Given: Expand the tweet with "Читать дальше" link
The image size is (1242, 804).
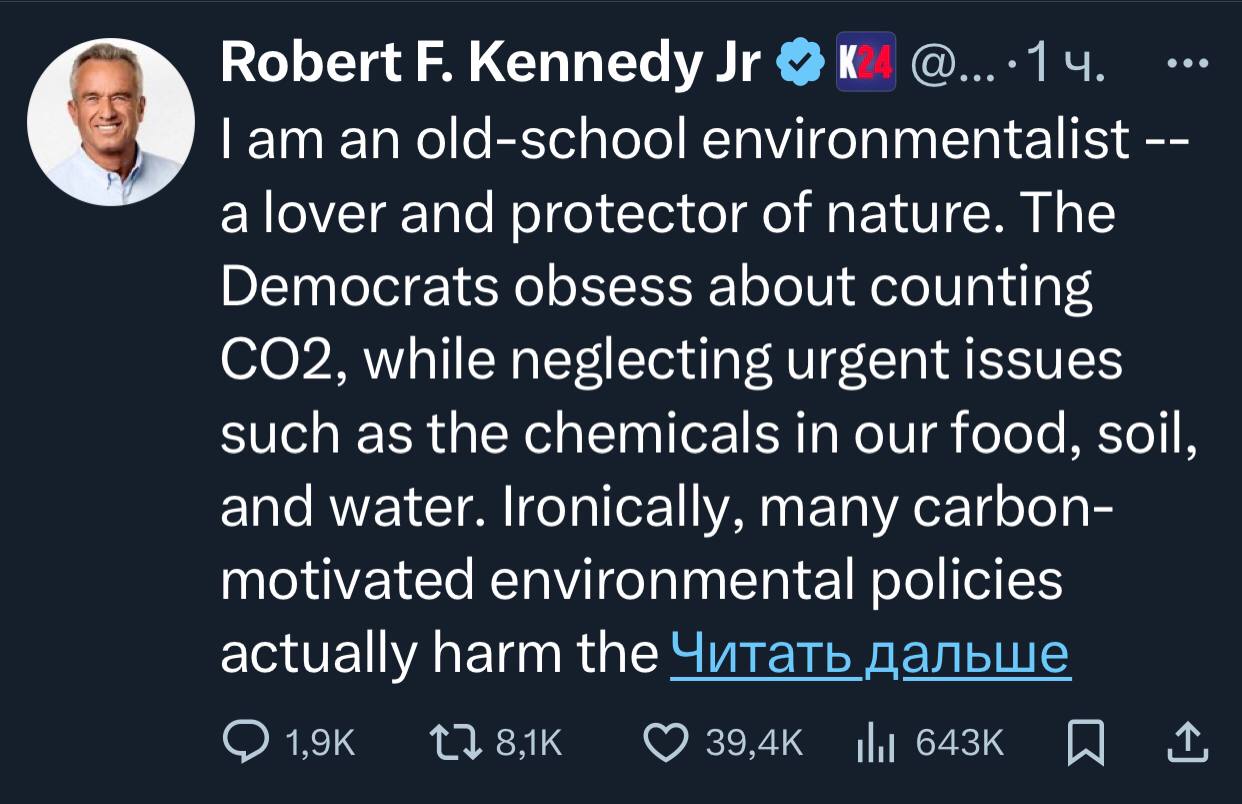Looking at the screenshot, I should (x=870, y=654).
